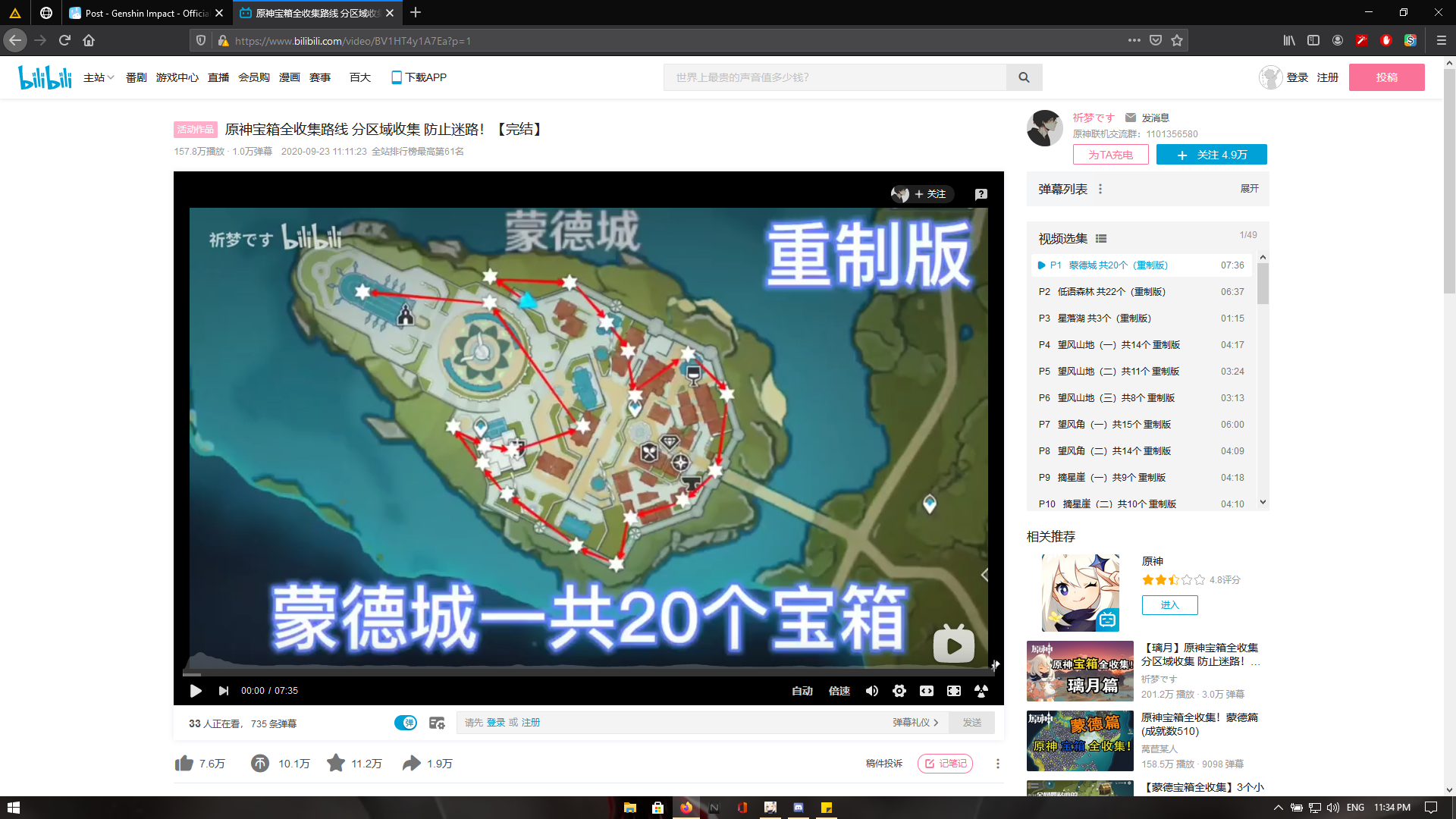Open the danmaku settings icon beside the input

[437, 723]
